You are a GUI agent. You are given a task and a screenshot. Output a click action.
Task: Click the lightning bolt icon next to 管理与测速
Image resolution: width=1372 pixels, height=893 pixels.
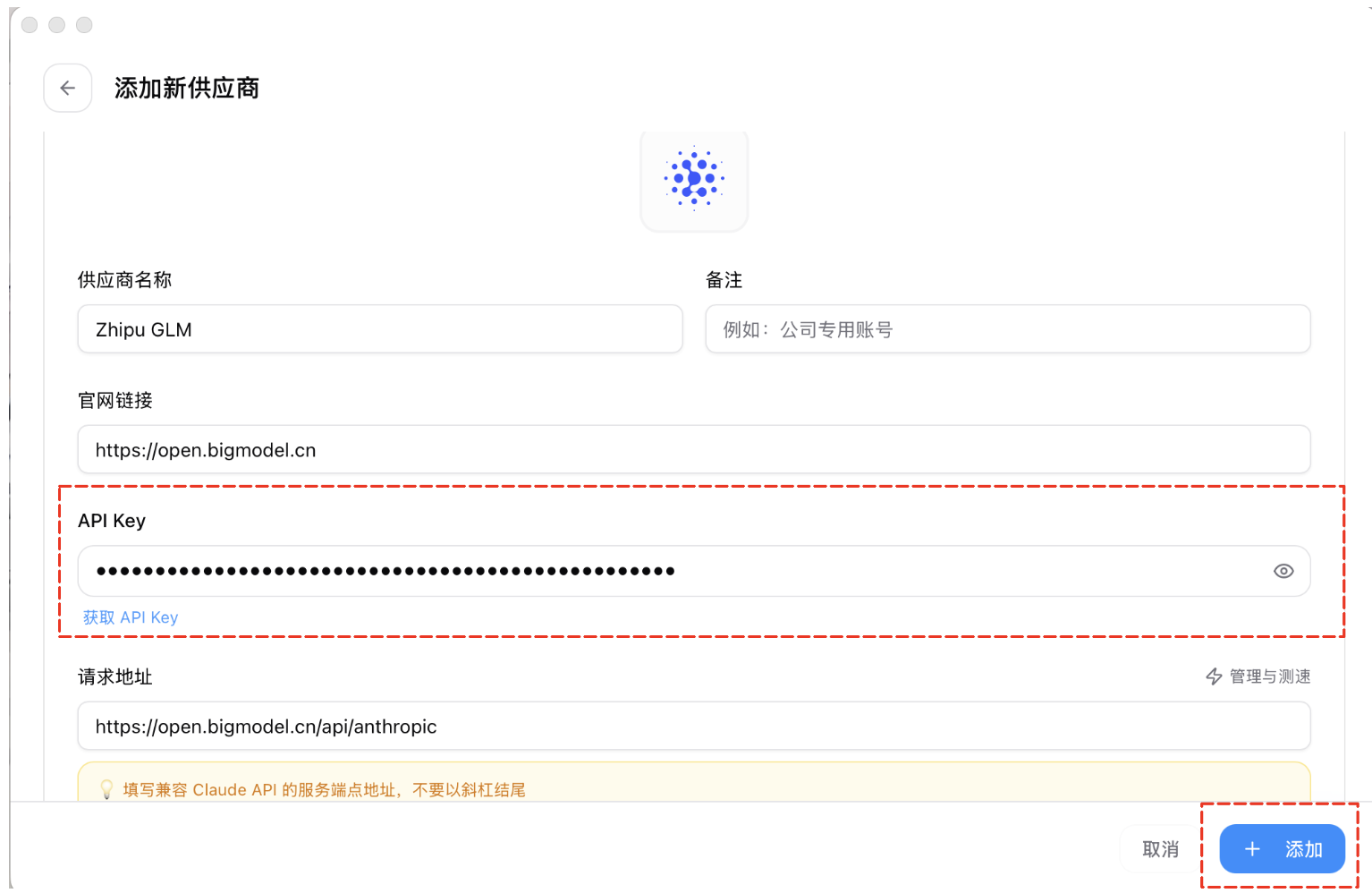click(1215, 676)
